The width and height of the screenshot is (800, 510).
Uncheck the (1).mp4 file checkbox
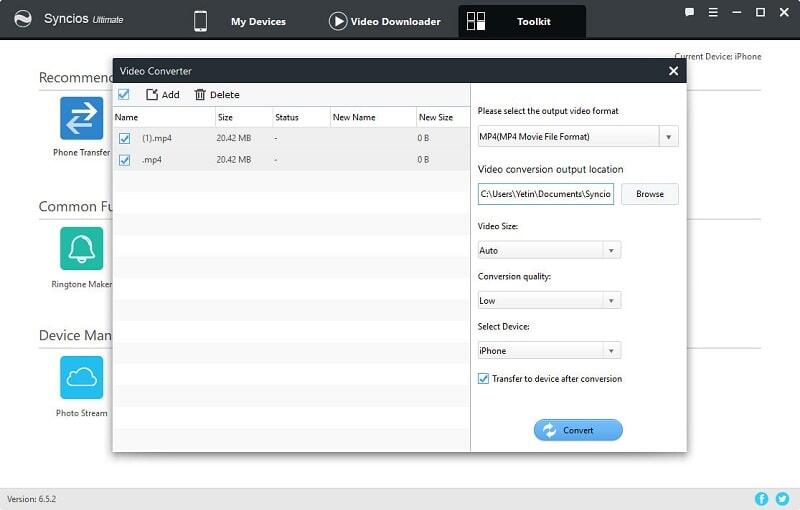click(125, 138)
